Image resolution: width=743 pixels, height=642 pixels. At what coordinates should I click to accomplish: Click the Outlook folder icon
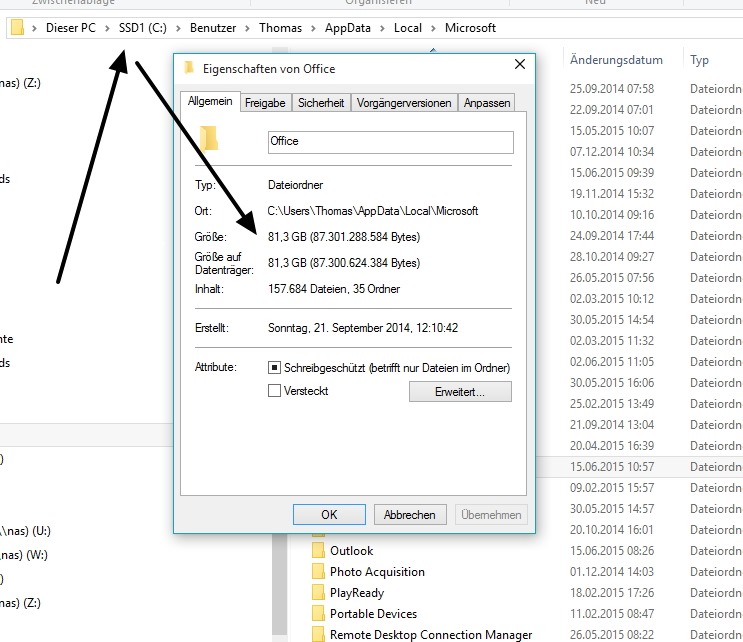(318, 551)
